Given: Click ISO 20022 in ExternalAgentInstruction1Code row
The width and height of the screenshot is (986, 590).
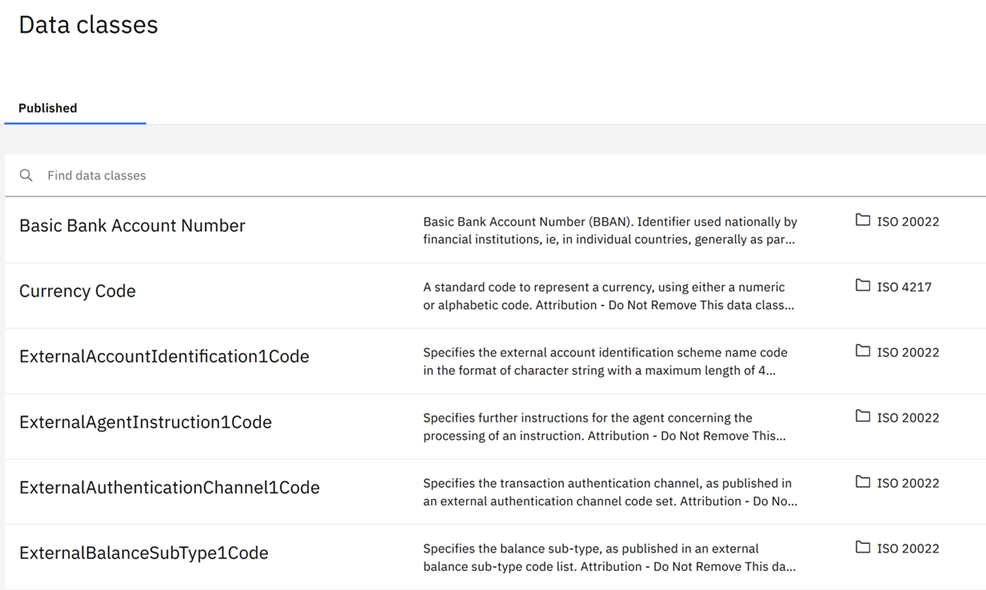Looking at the screenshot, I should (908, 418).
